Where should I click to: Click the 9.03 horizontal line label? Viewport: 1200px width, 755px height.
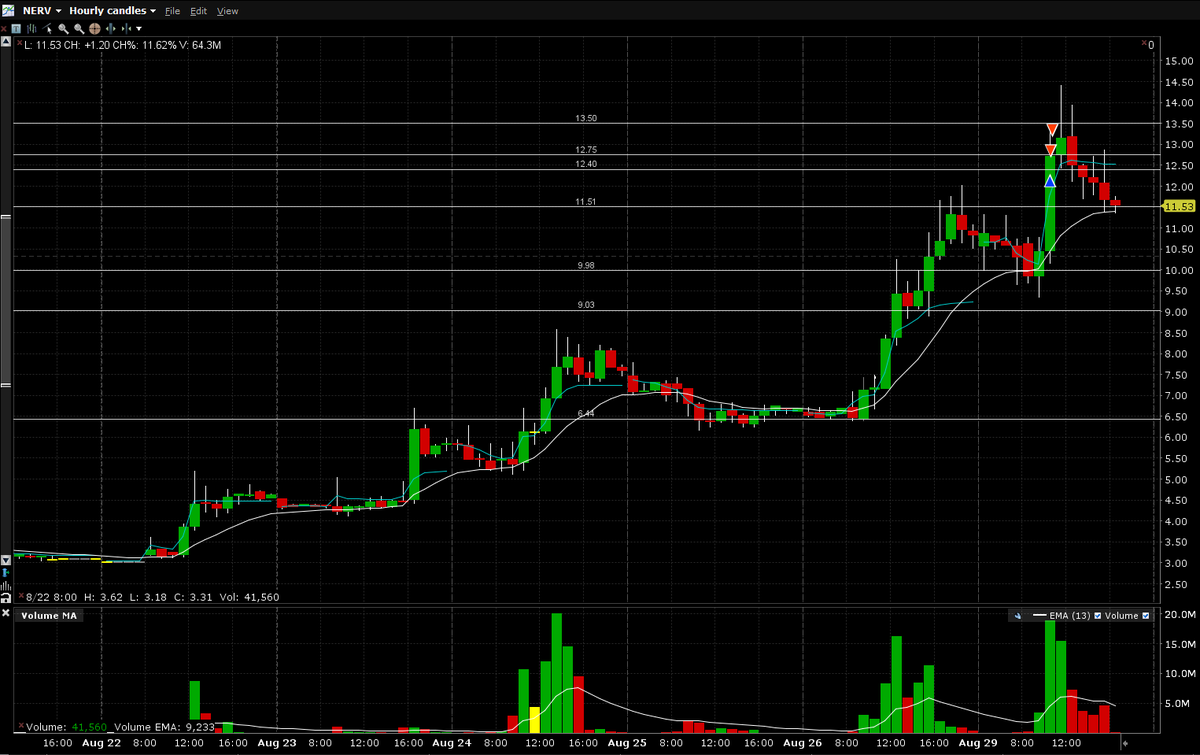point(586,305)
